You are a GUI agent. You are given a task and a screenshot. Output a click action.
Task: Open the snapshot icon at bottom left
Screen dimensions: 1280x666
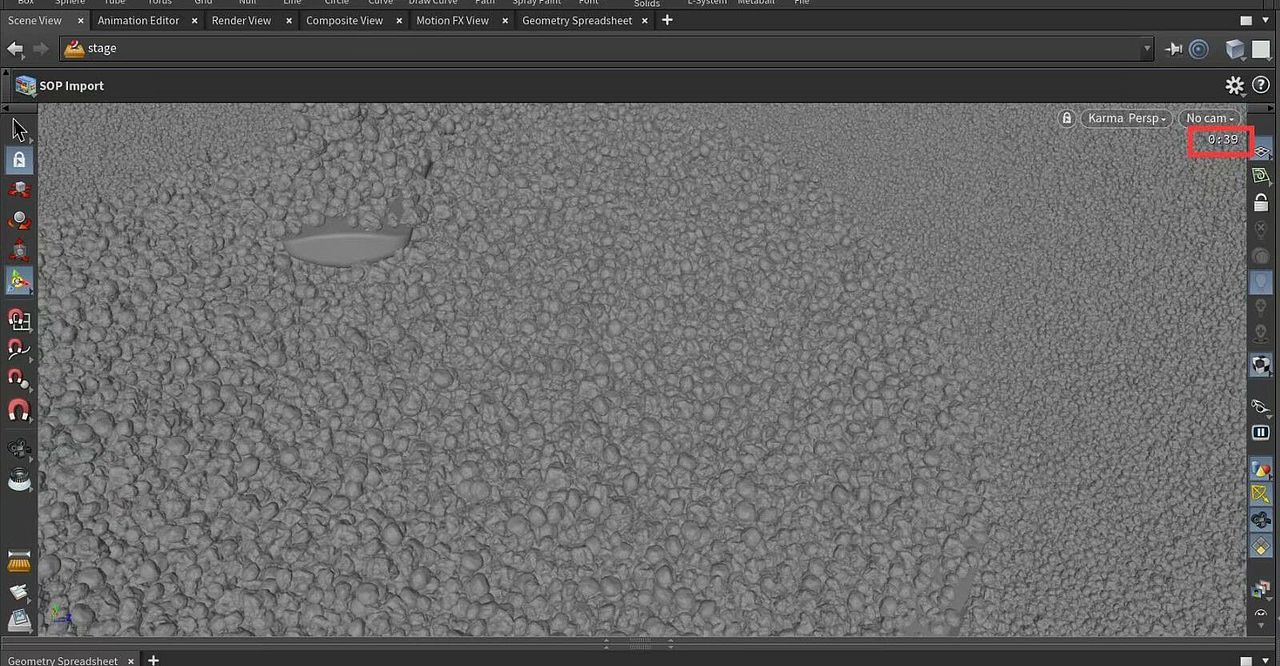pos(19,620)
